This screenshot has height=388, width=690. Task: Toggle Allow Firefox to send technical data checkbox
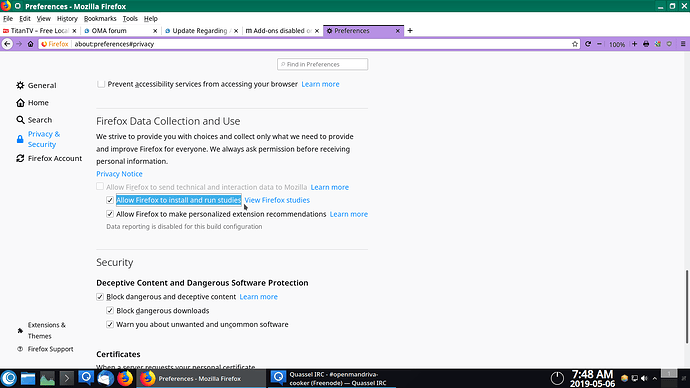[x=100, y=187]
